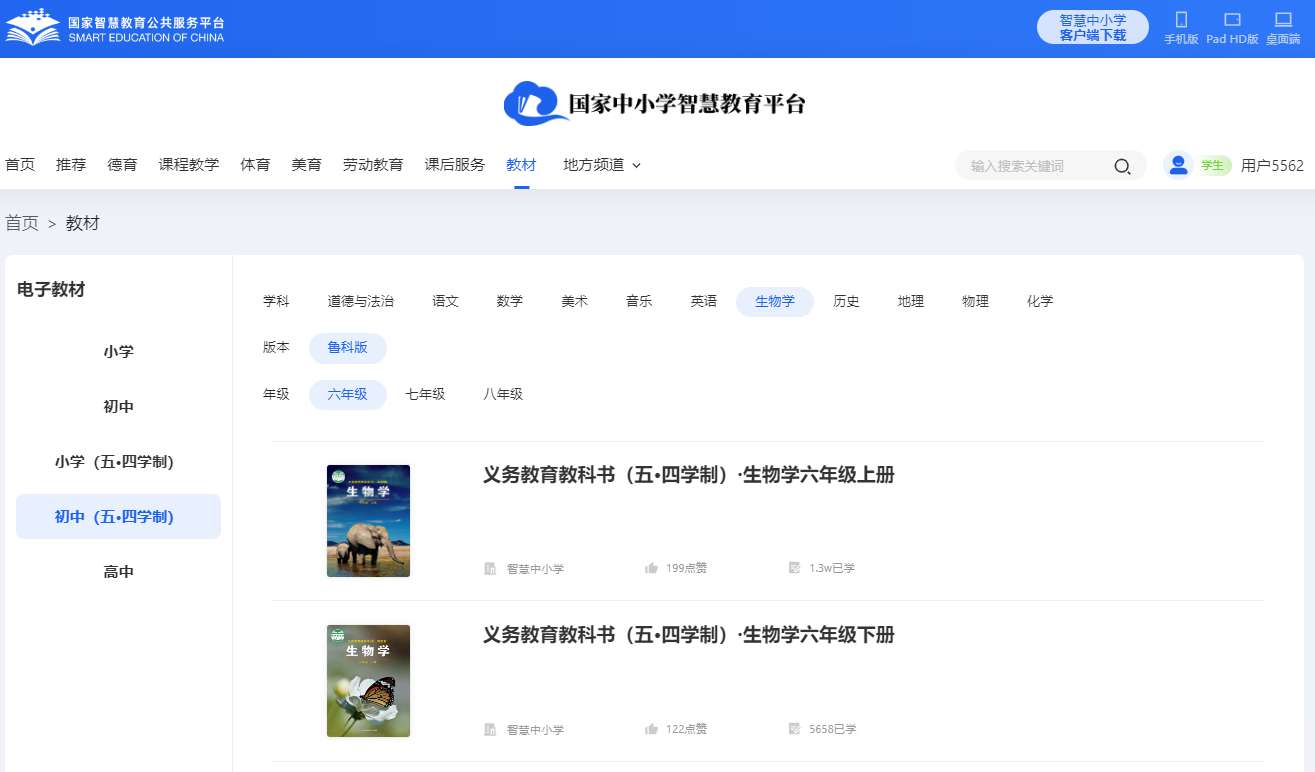Viewport: 1315px width, 772px height.
Task: Click the 1.3w已学 text
Action: [832, 568]
